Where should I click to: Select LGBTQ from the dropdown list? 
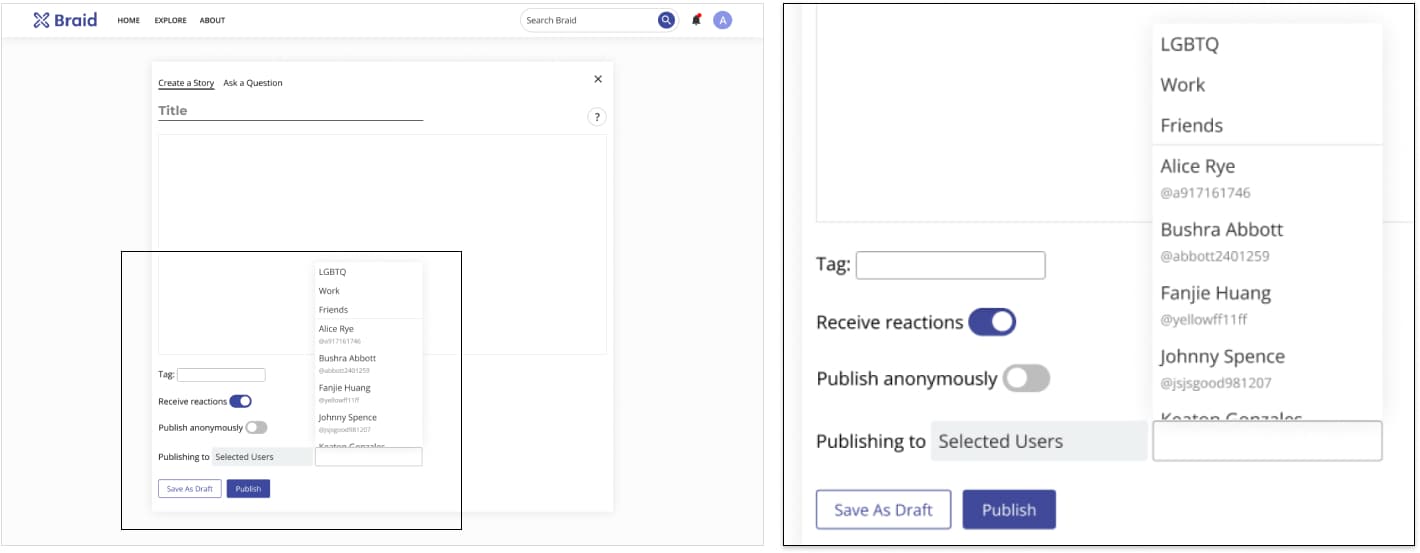[333, 272]
